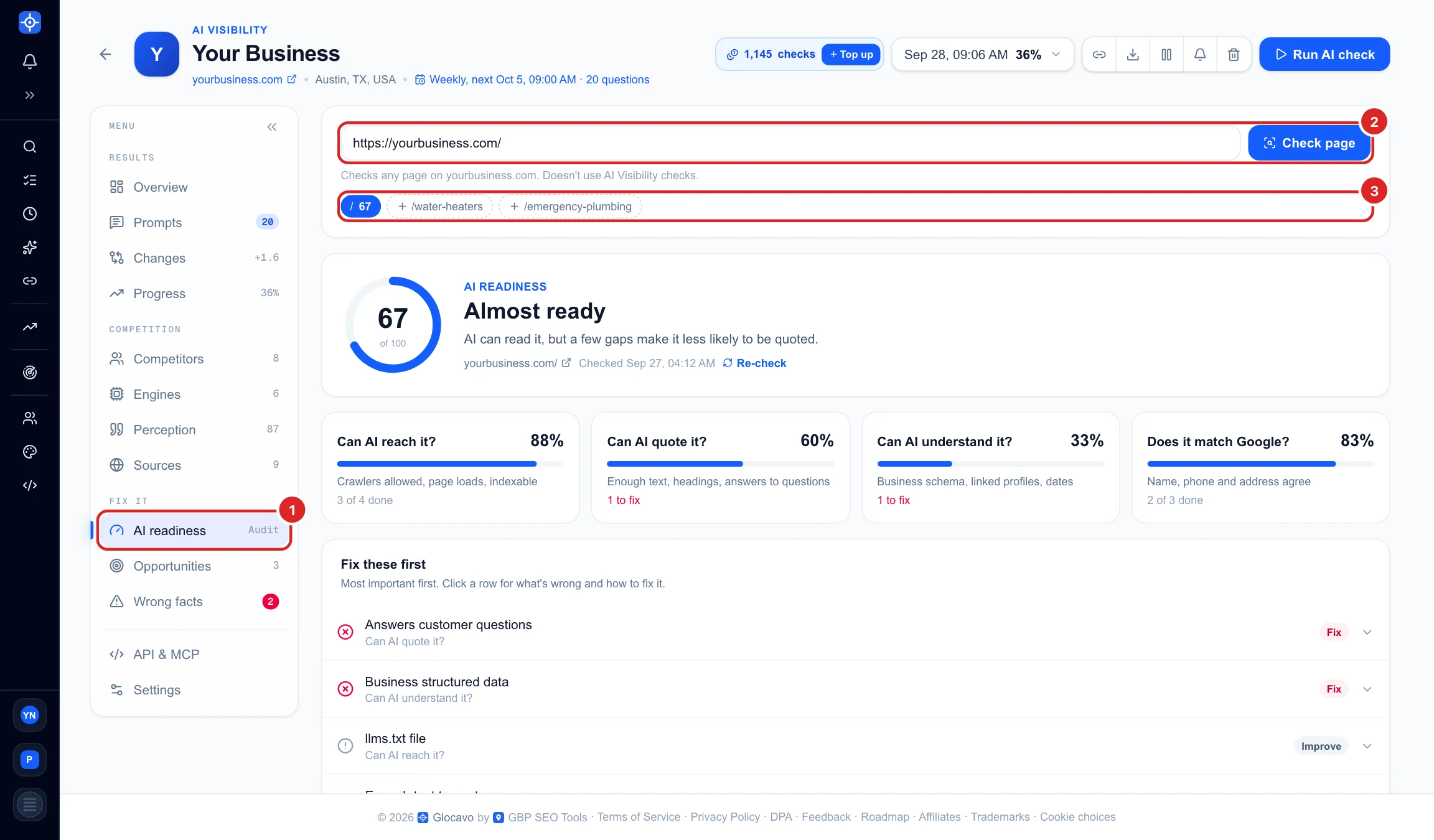Expand the Answers customer questions row
The image size is (1434, 840).
pos(1367,632)
